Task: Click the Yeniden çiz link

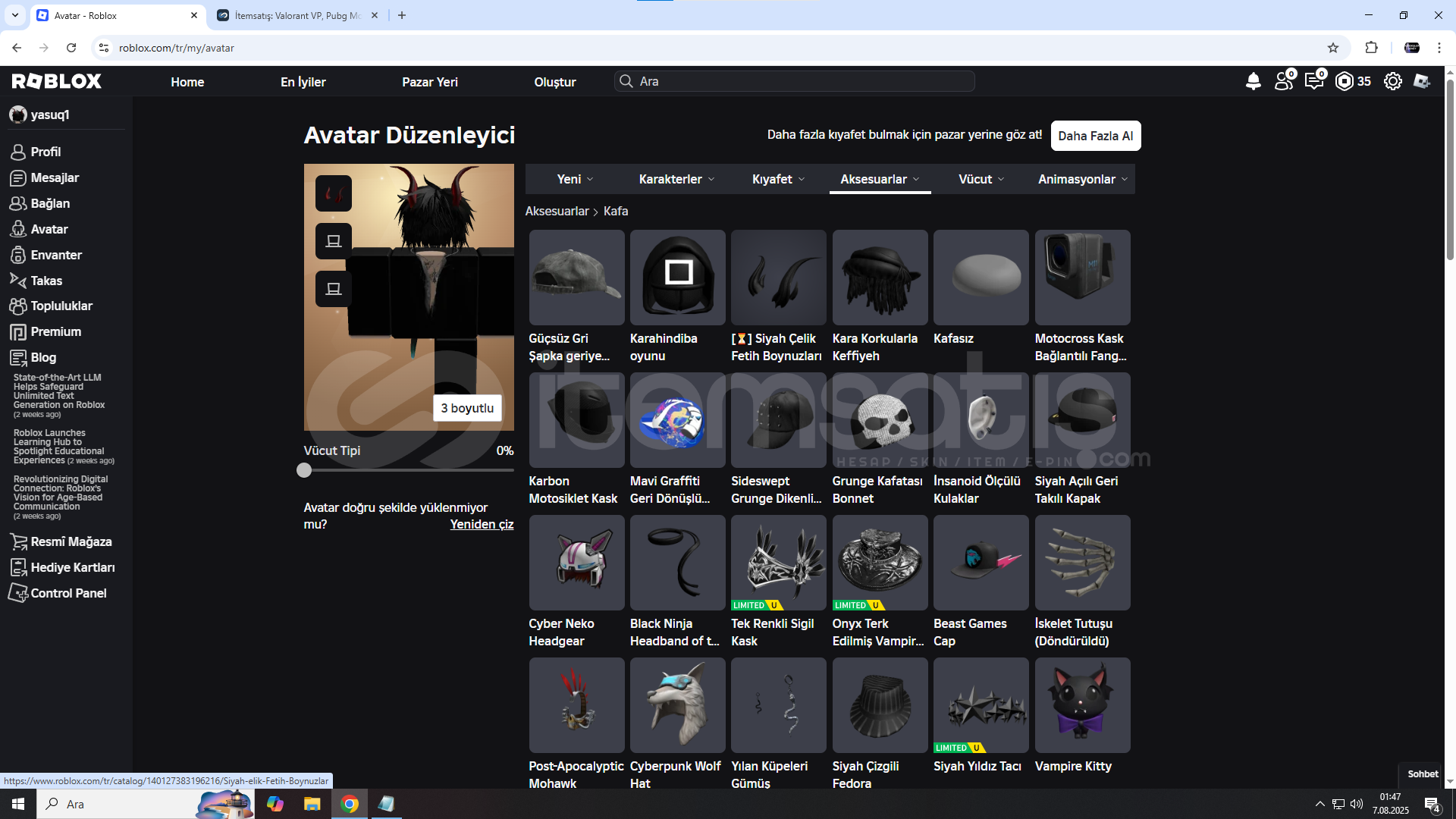Action: (x=482, y=524)
